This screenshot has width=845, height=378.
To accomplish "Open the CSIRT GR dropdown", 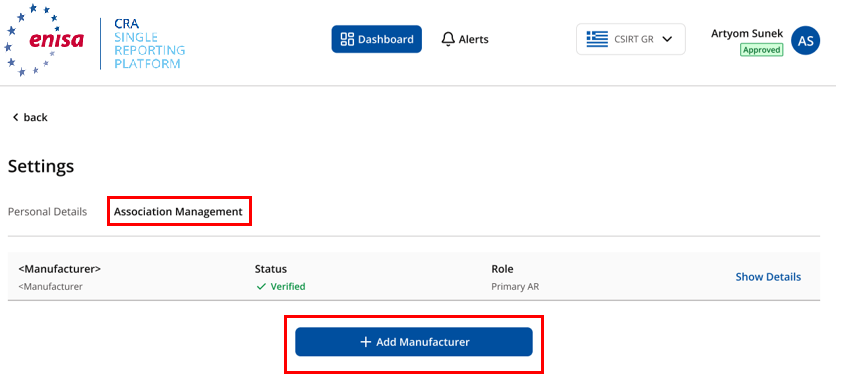I will point(631,39).
